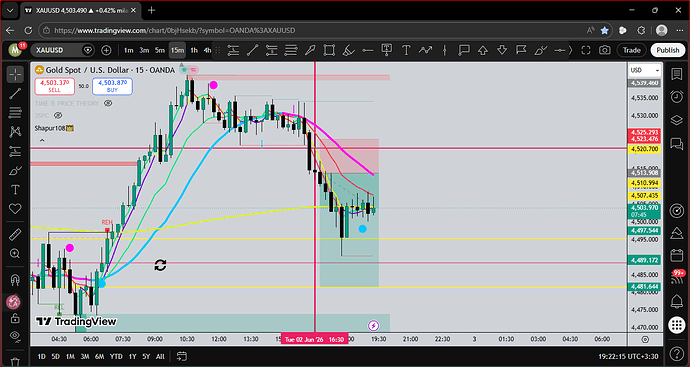Enter fullscreen mode
The height and width of the screenshot is (367, 690).
click(585, 50)
